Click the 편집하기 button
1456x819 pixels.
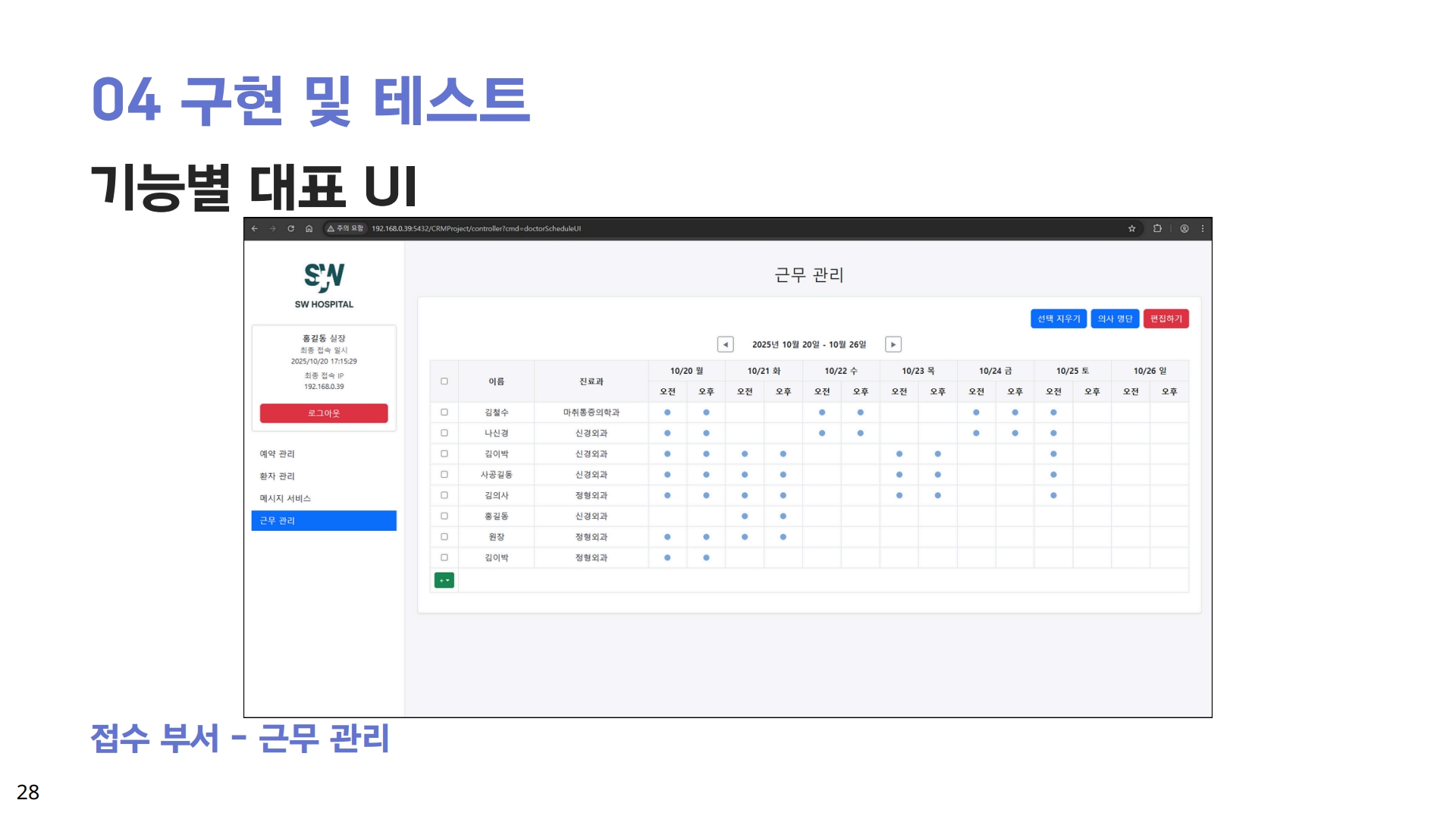1166,318
